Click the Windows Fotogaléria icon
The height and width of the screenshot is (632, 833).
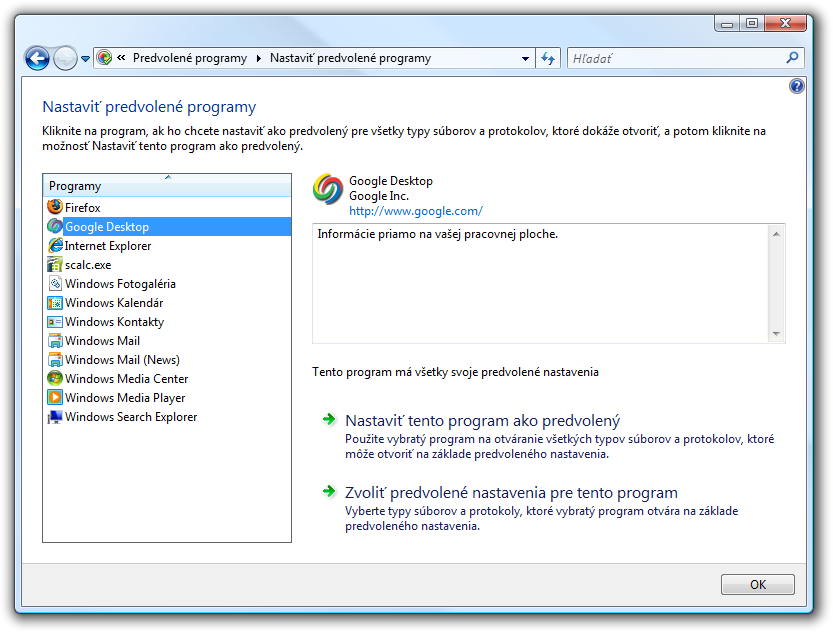pos(55,284)
